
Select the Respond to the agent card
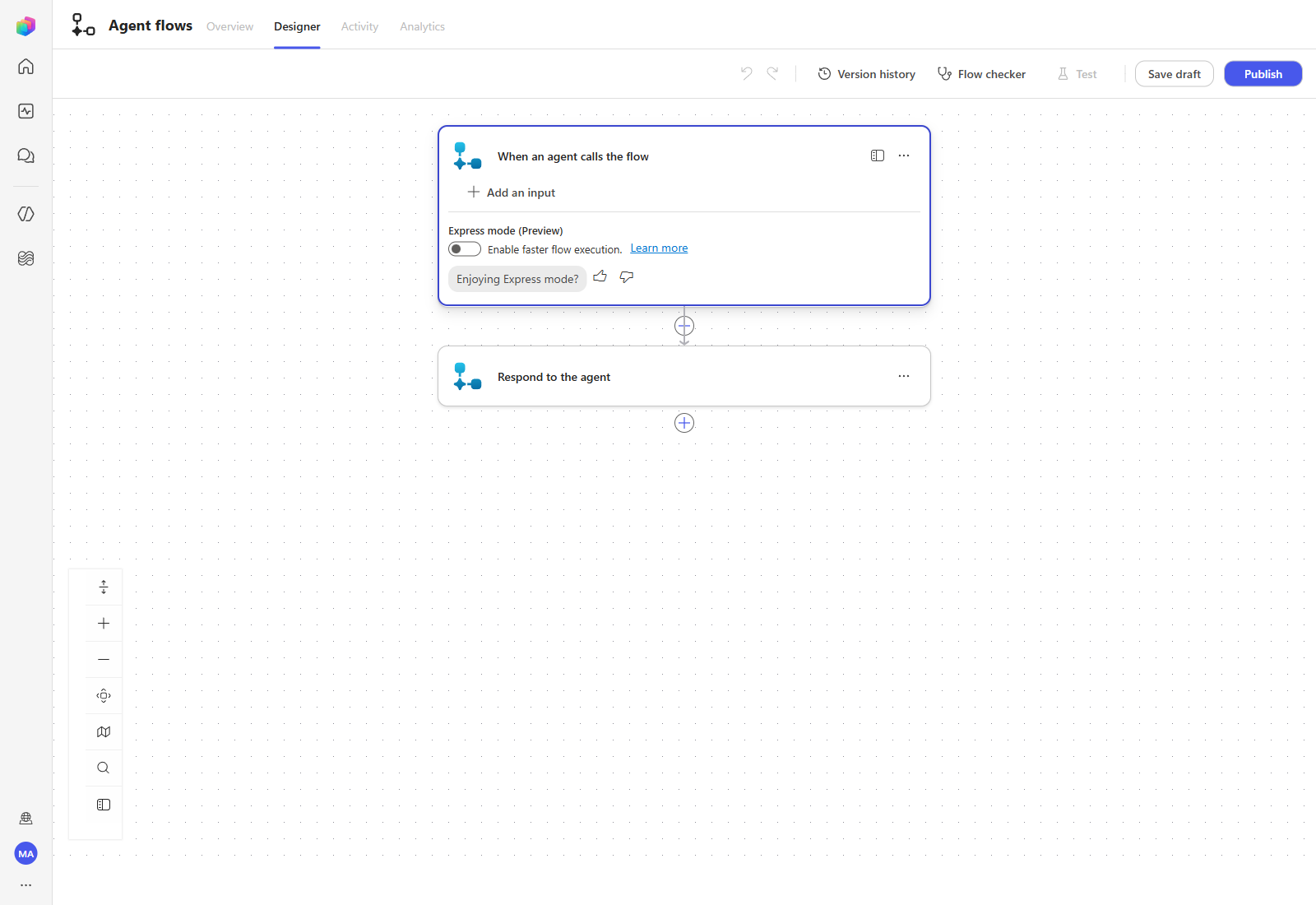coord(684,376)
